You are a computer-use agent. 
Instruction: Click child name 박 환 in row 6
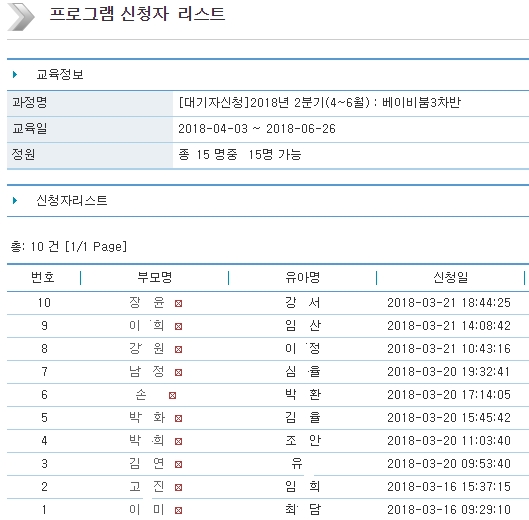pos(303,394)
